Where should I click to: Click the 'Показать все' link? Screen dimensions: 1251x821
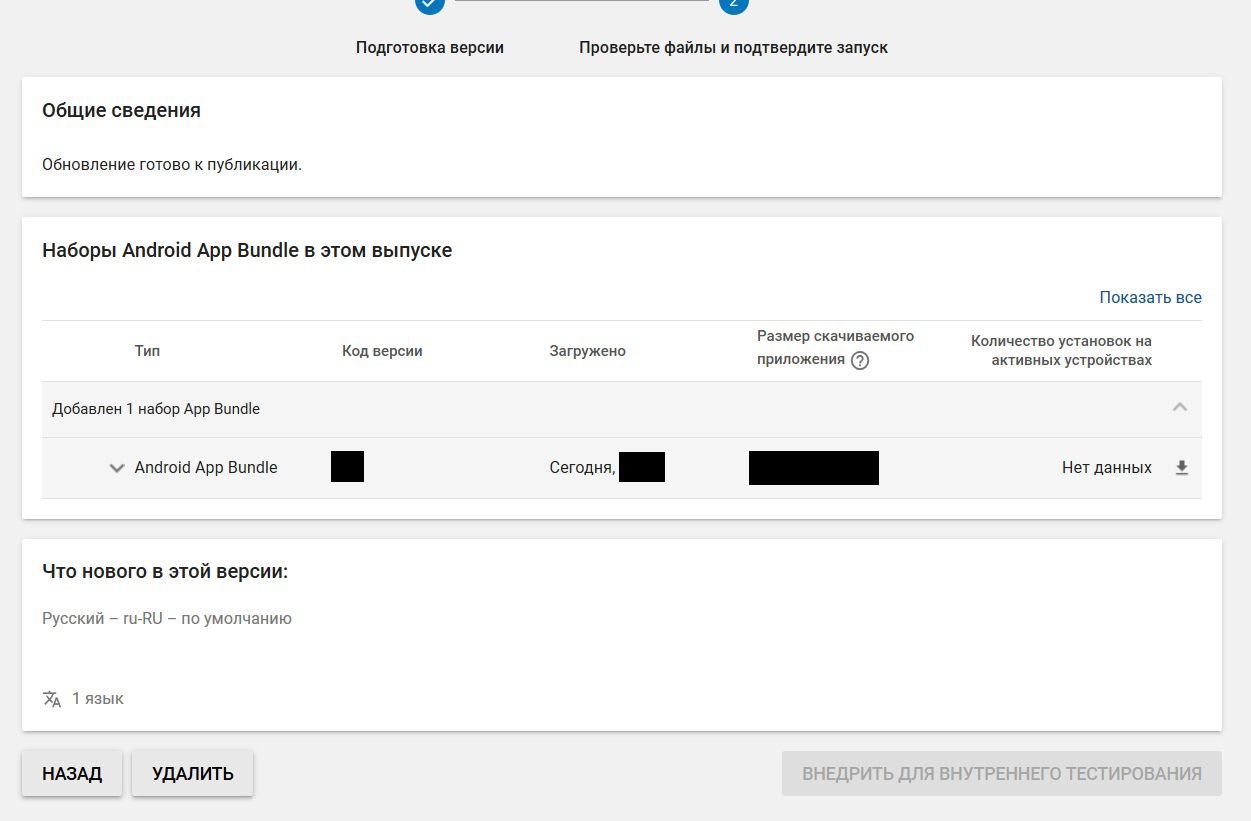coord(1150,297)
